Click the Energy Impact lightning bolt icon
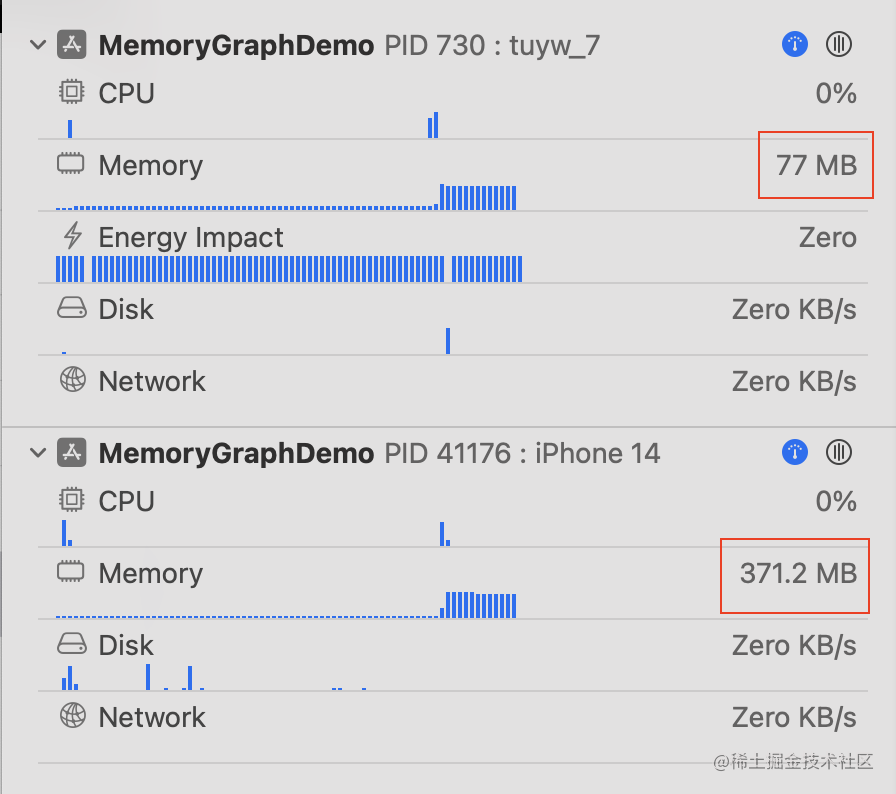This screenshot has width=896, height=794. click(73, 236)
